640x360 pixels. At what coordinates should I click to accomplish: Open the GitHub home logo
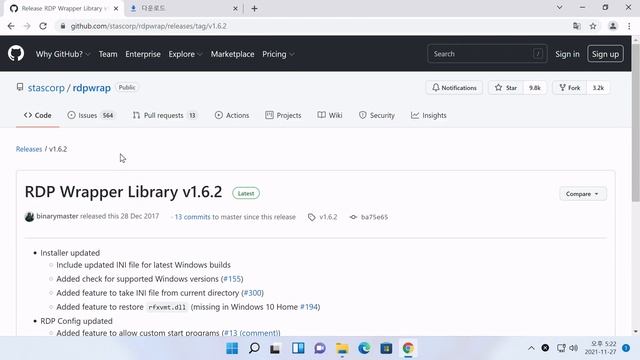click(x=16, y=53)
